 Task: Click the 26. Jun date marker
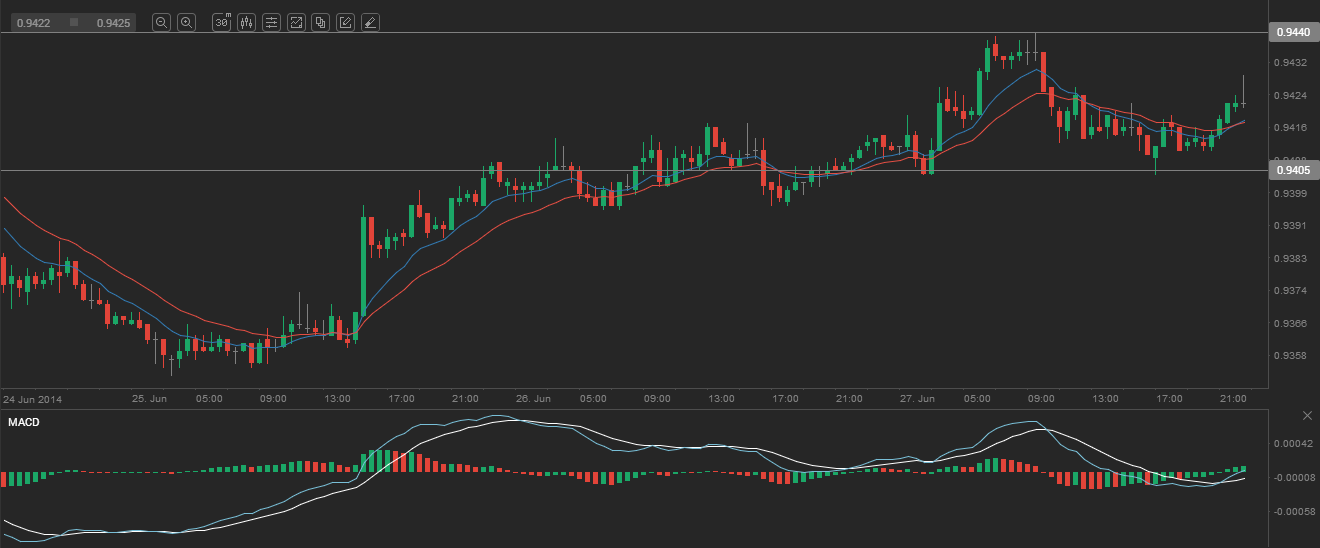click(535, 398)
